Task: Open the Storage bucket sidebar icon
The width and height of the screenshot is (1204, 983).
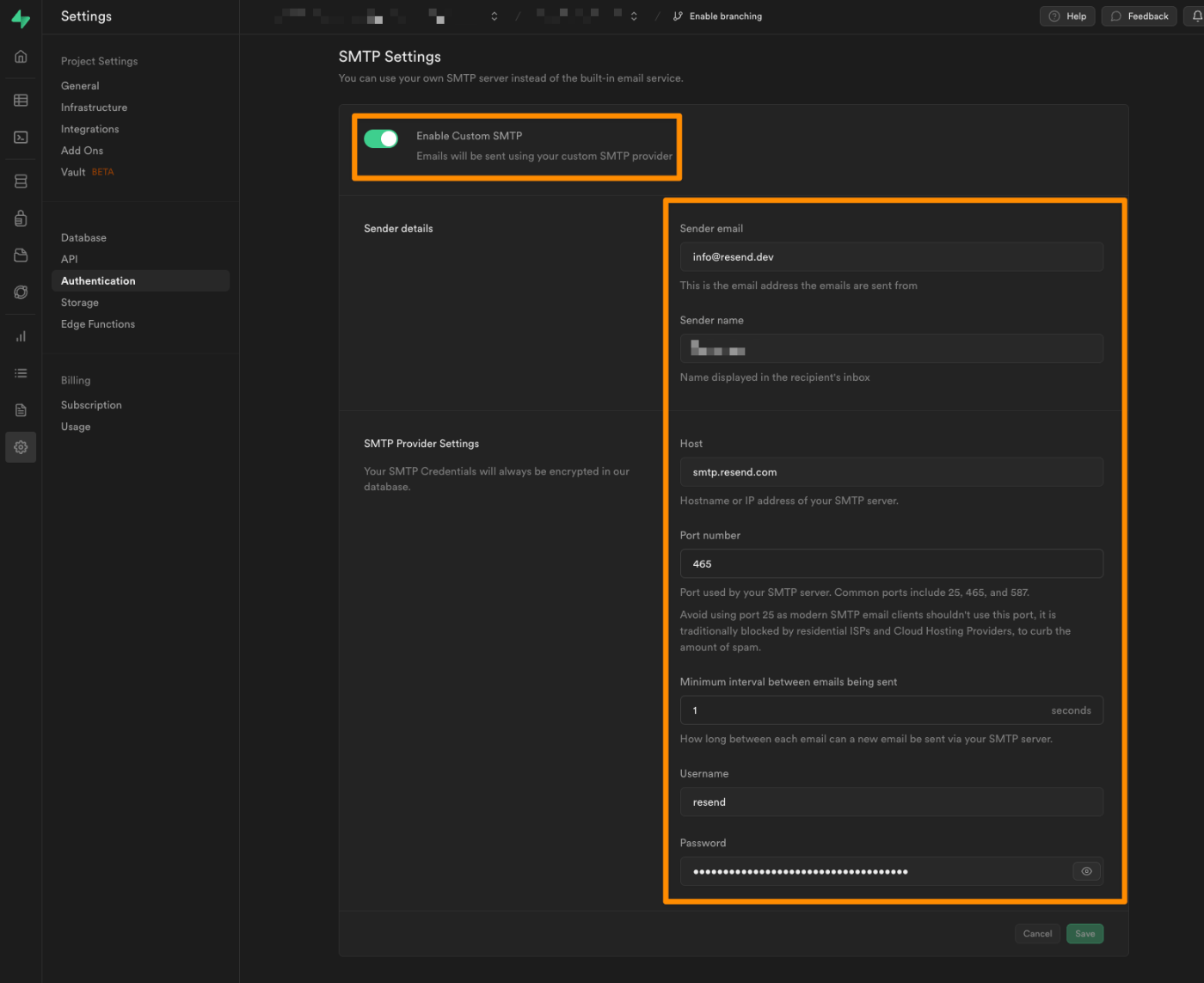Action: [21, 255]
